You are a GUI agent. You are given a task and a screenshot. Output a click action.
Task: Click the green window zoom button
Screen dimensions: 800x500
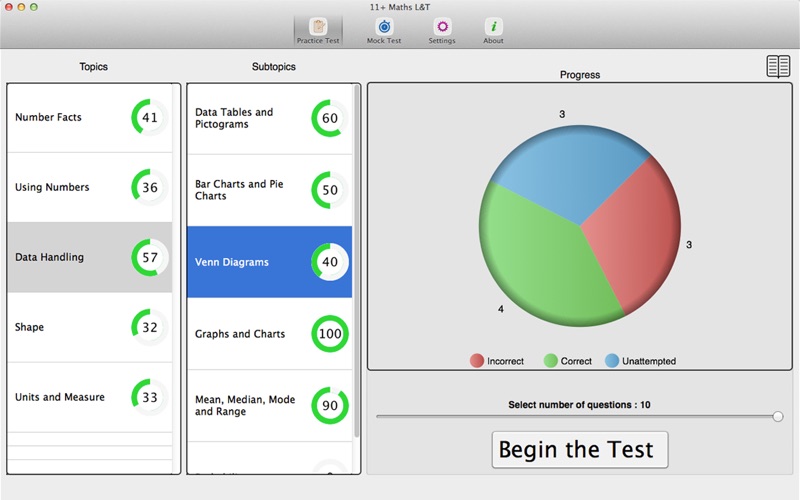tap(34, 7)
